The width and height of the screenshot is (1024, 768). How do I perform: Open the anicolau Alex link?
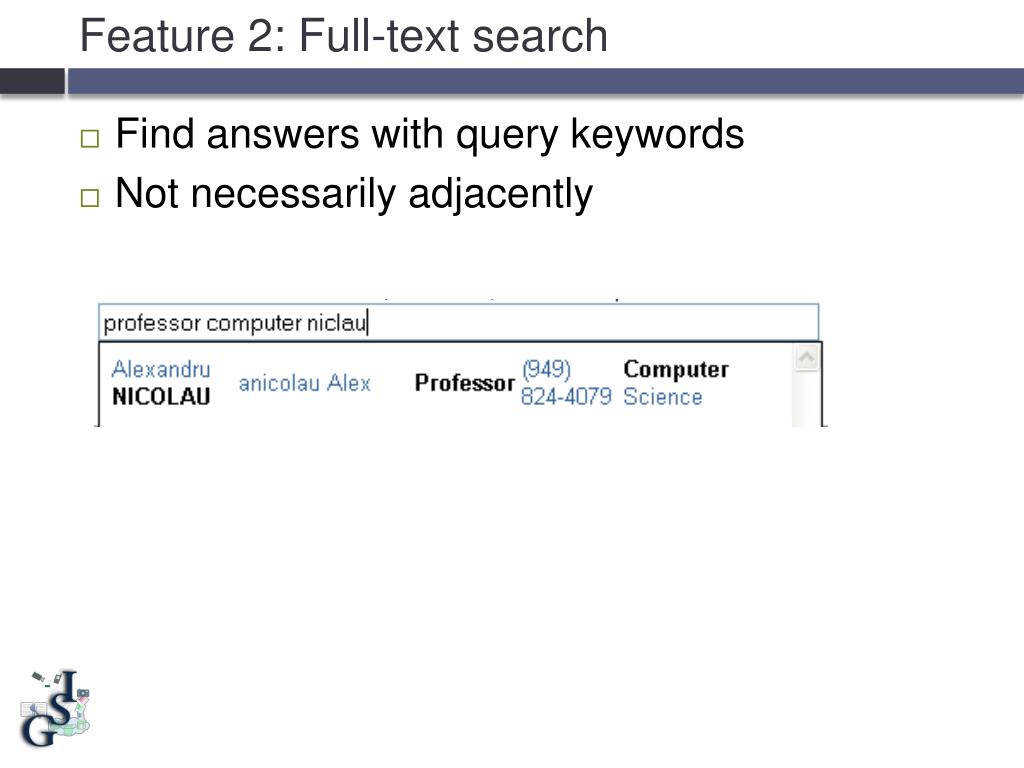(304, 383)
